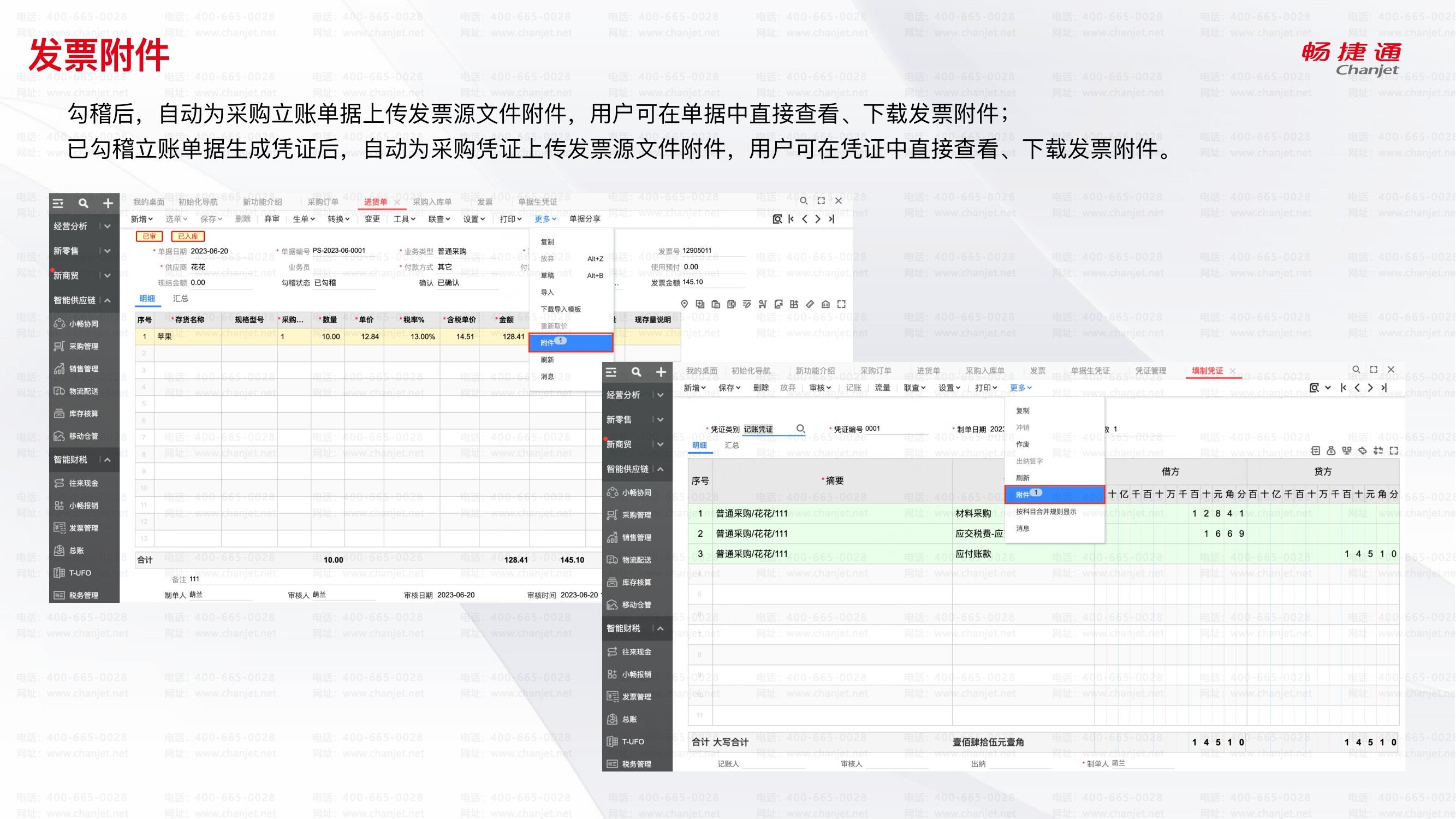Viewport: 1456px width, 819px height.
Task: Click the 单据分享 button
Action: [585, 219]
